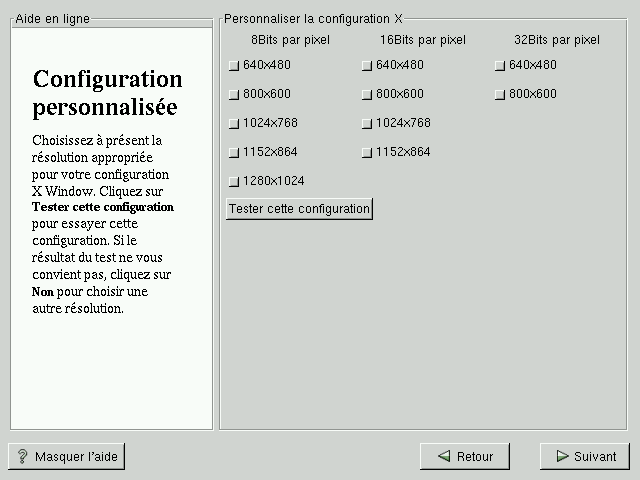
Task: Check 800x600 in the 16Bits column
Action: pyautogui.click(x=367, y=95)
